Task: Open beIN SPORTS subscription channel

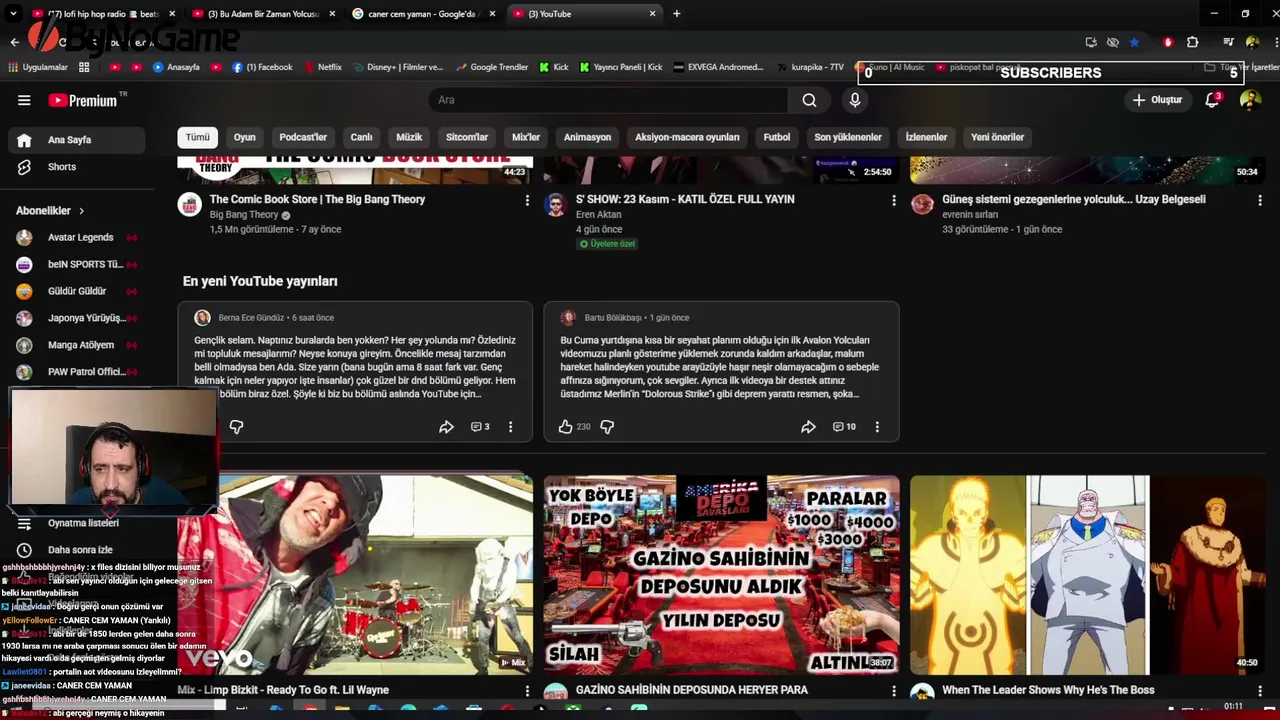Action: tap(75, 265)
